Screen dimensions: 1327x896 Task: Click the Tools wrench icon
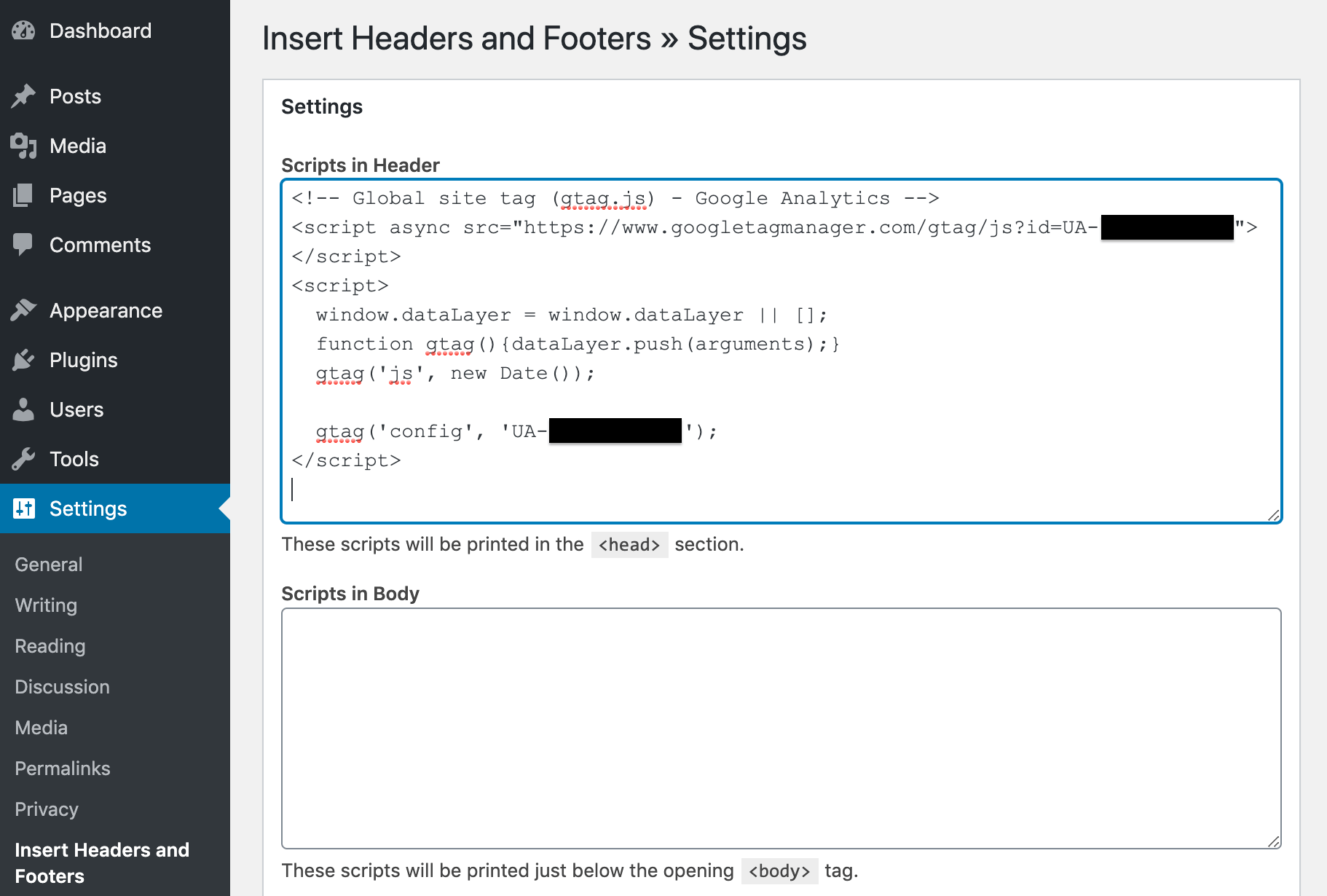click(x=23, y=459)
